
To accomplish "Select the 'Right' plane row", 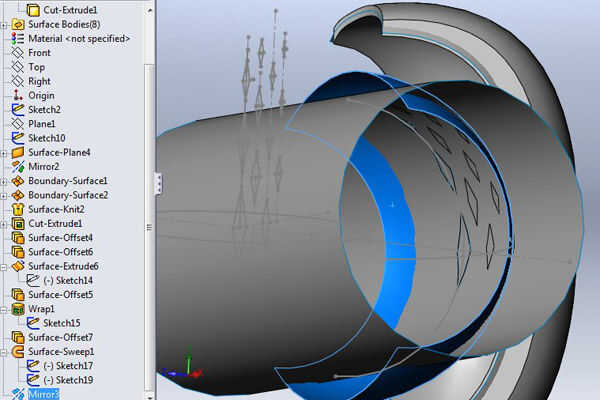I will 31,81.
